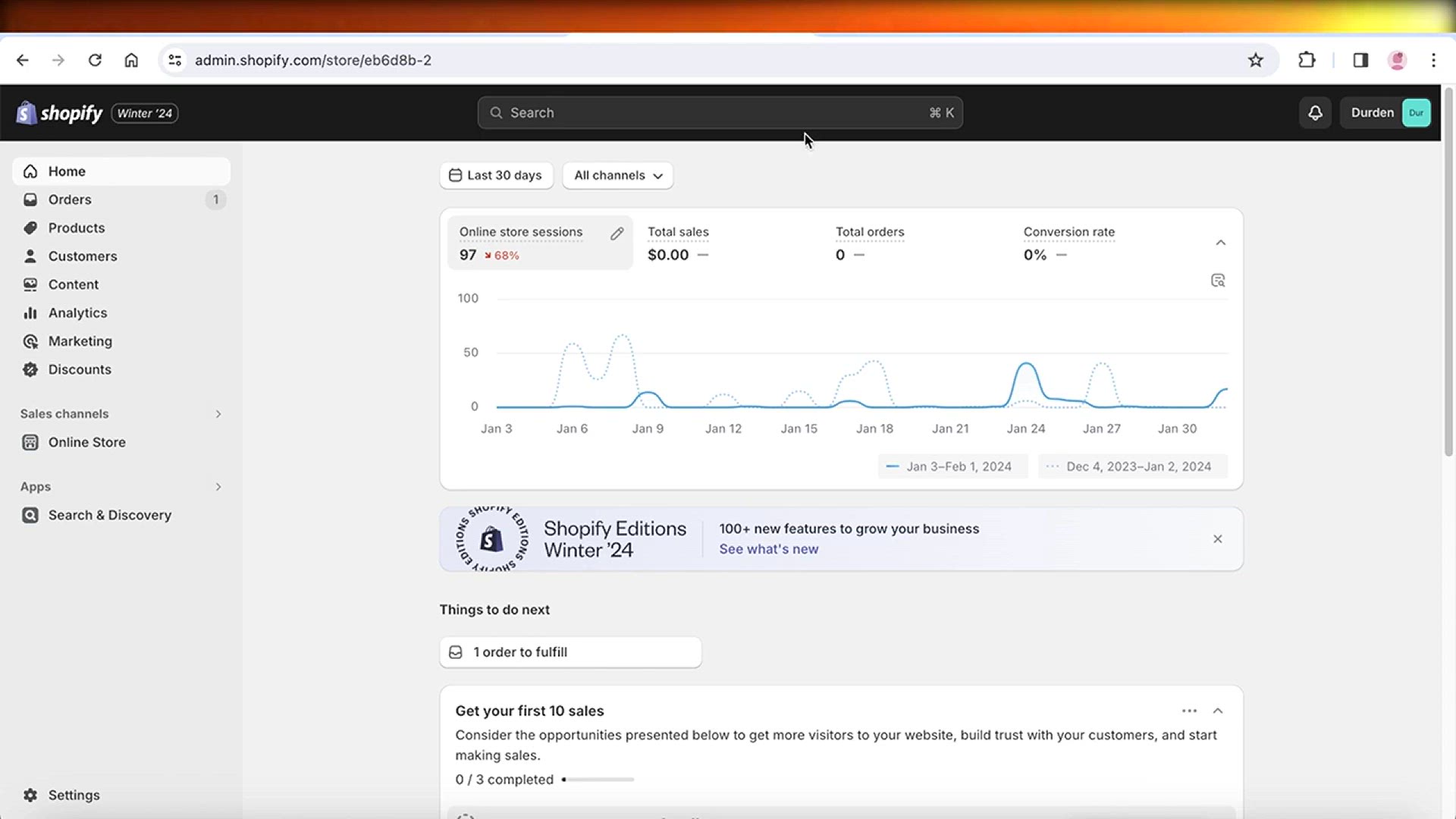Image resolution: width=1456 pixels, height=819 pixels.
Task: Open the Durden account menu
Action: (x=1385, y=113)
